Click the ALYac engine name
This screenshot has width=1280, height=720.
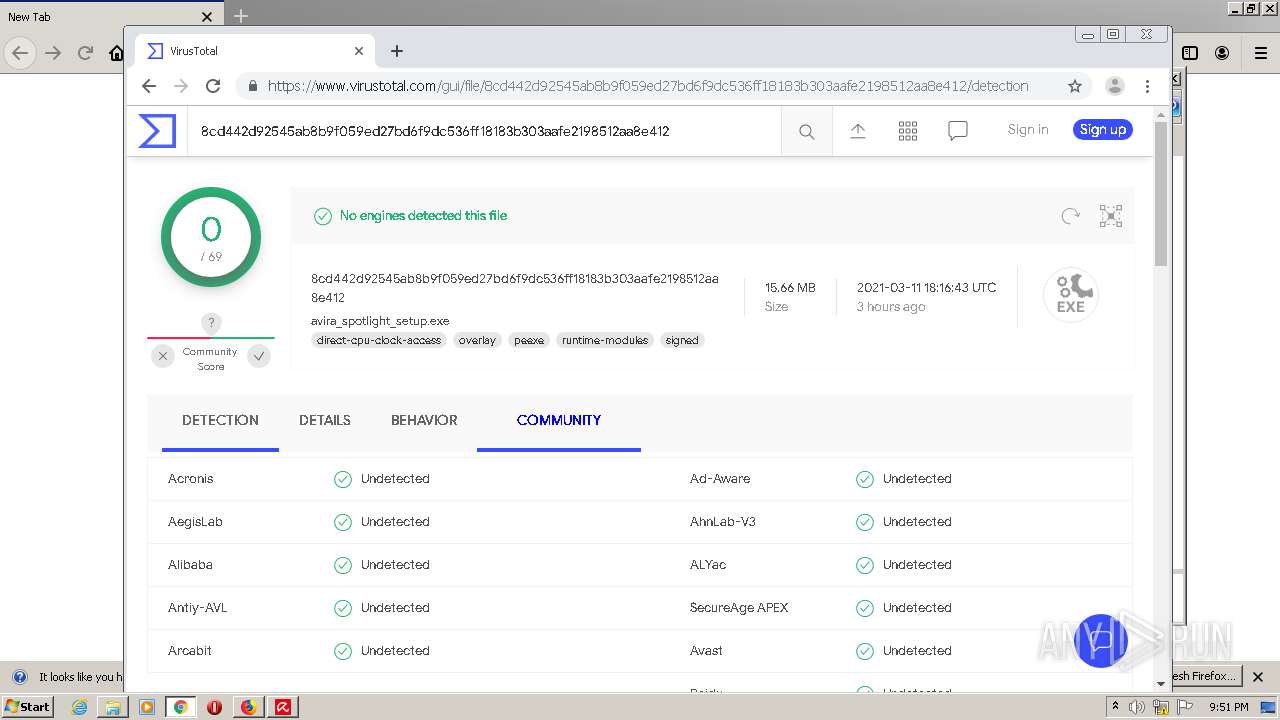[x=708, y=565]
